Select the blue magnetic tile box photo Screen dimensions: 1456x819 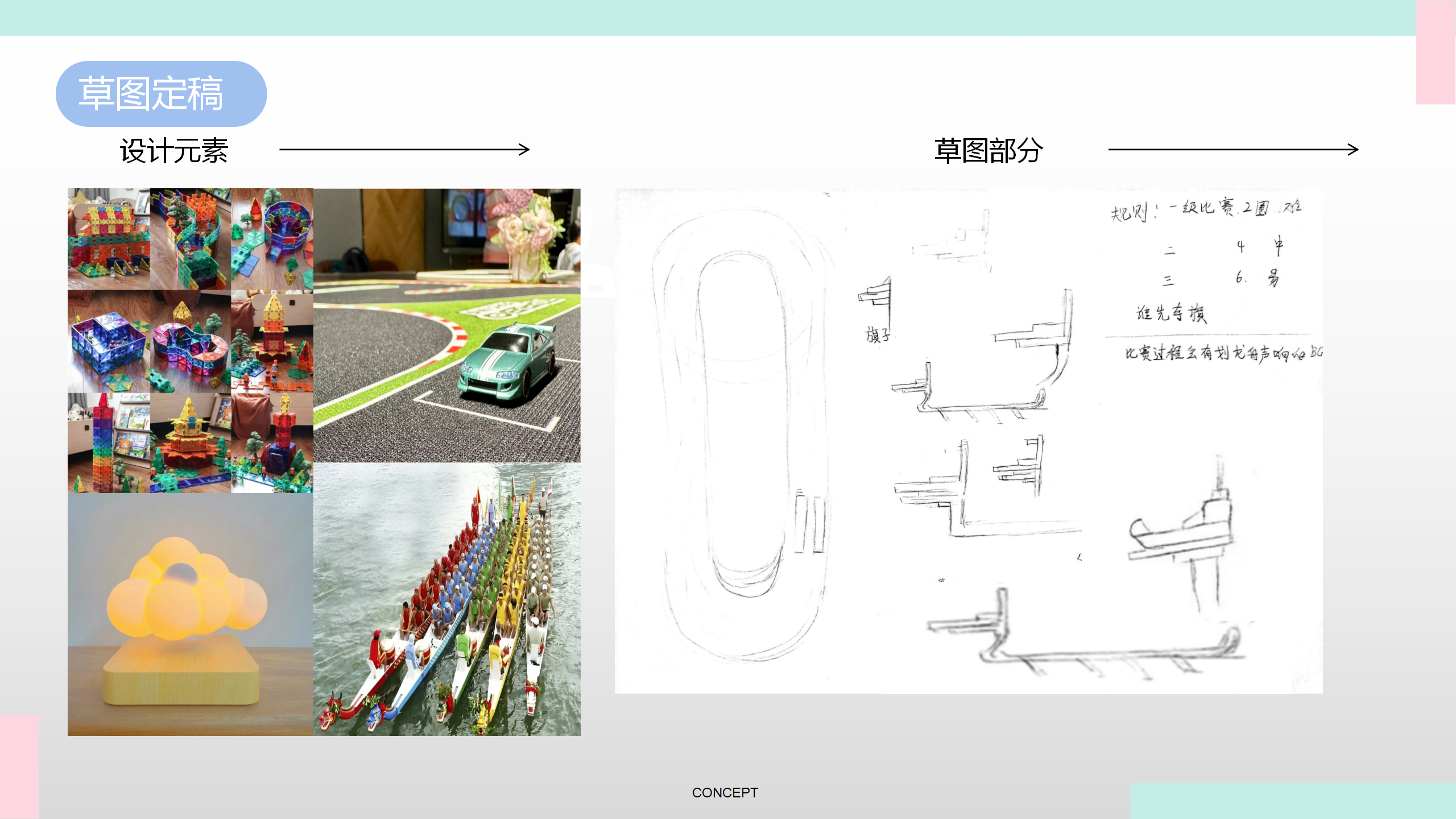coord(108,341)
